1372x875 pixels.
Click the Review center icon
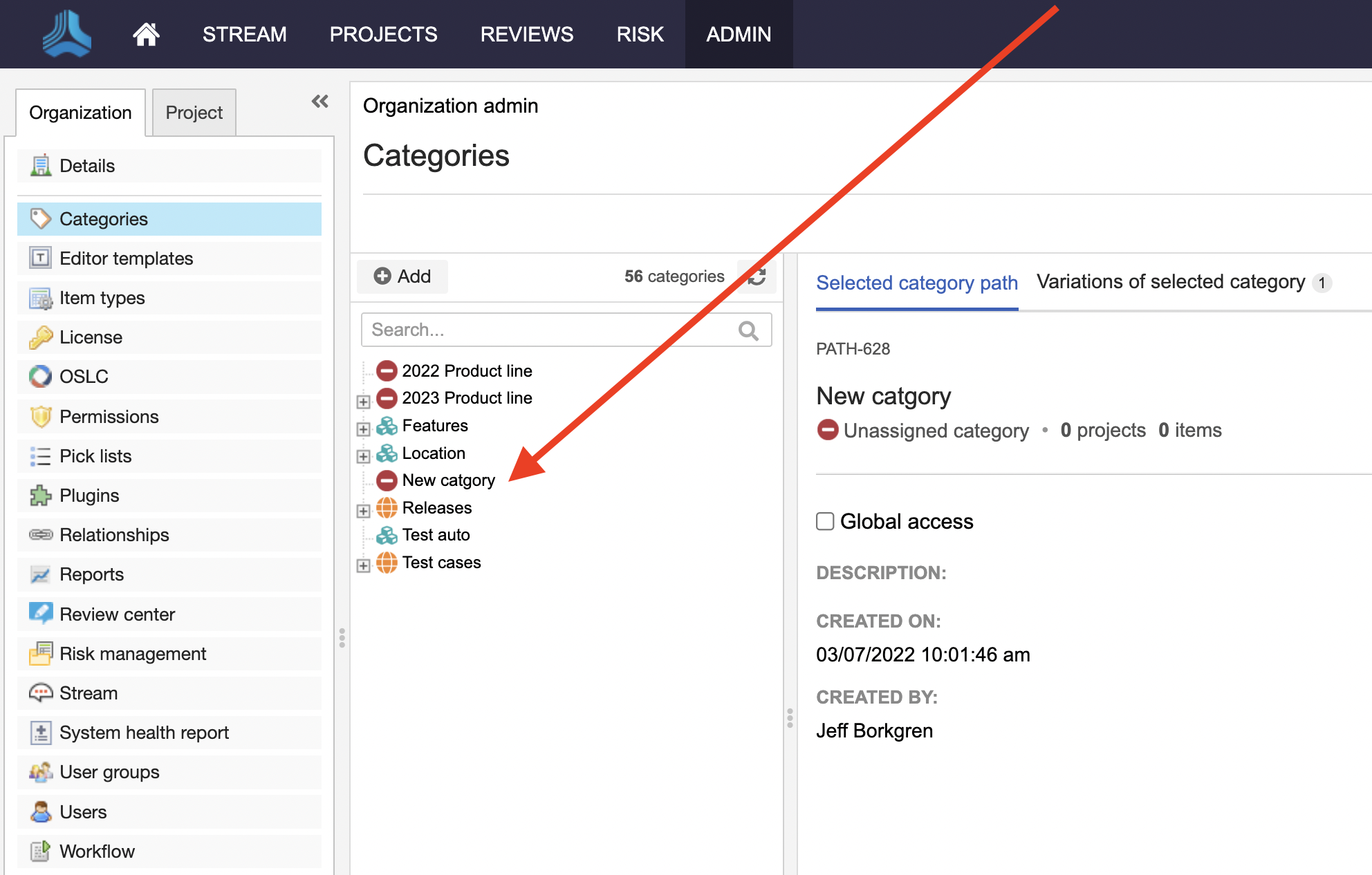41,614
